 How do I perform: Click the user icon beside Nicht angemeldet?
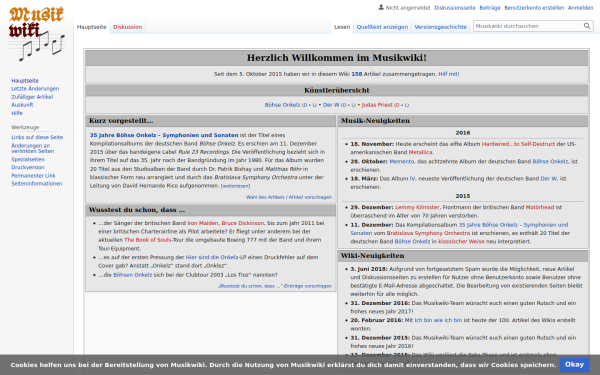coord(381,7)
